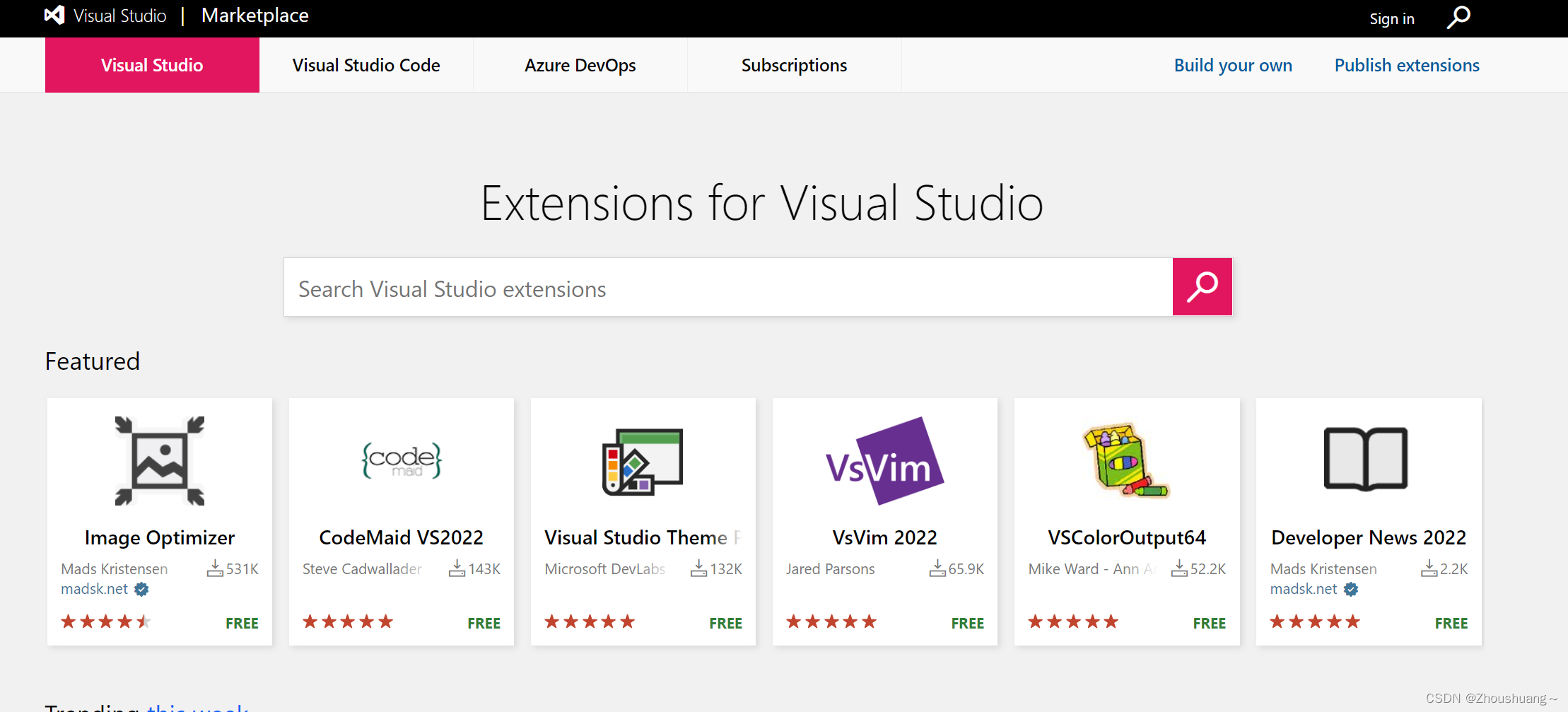Click the pink search button beside search box
This screenshot has height=712, width=1568.
[x=1202, y=286]
